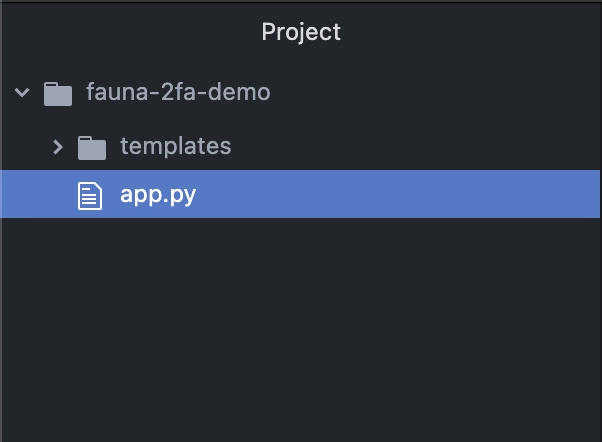
Task: Click blank row space right of fauna-2fa-demo
Action: [435, 92]
